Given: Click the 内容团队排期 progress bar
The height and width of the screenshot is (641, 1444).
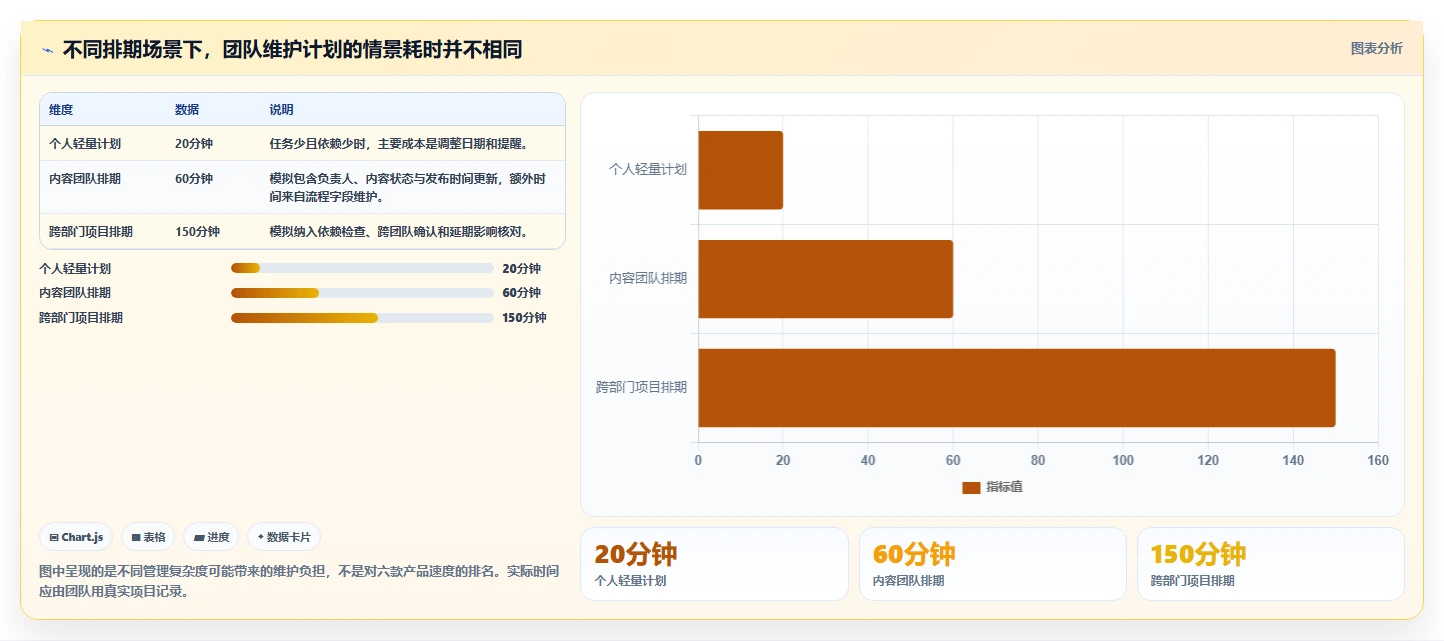Looking at the screenshot, I should coord(362,293).
